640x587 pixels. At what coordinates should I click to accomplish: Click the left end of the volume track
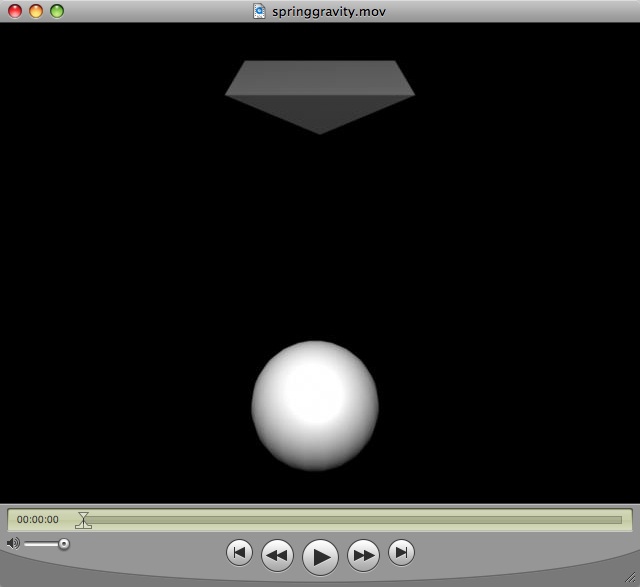(27, 544)
